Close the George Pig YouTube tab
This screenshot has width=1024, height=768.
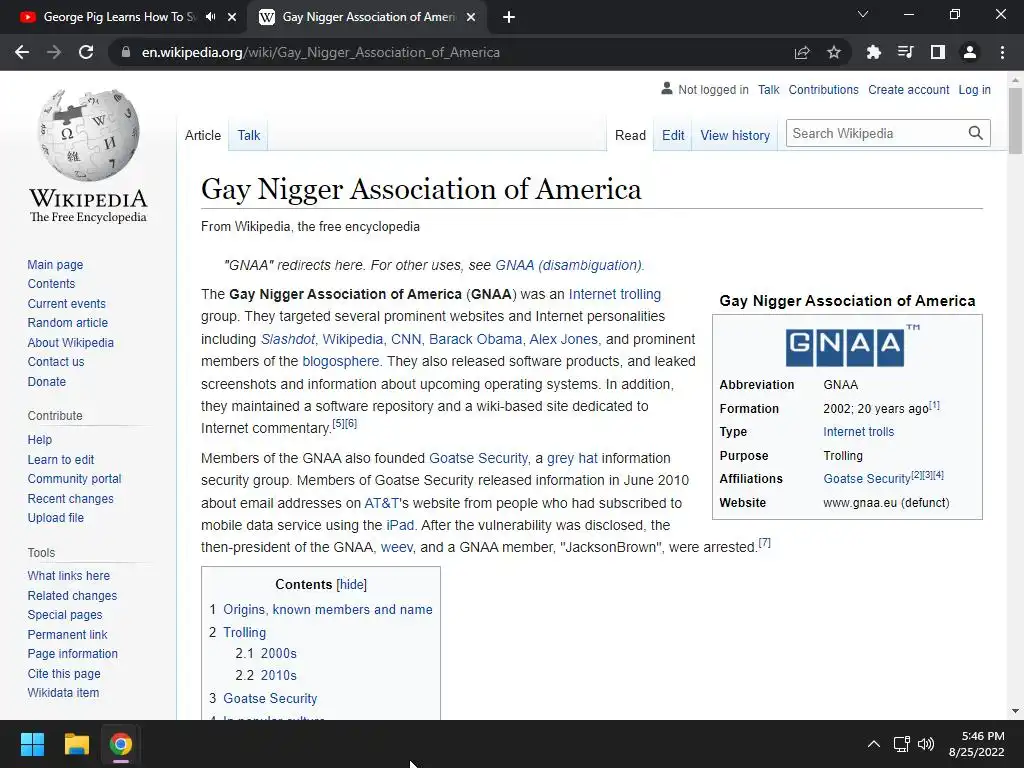tap(232, 17)
